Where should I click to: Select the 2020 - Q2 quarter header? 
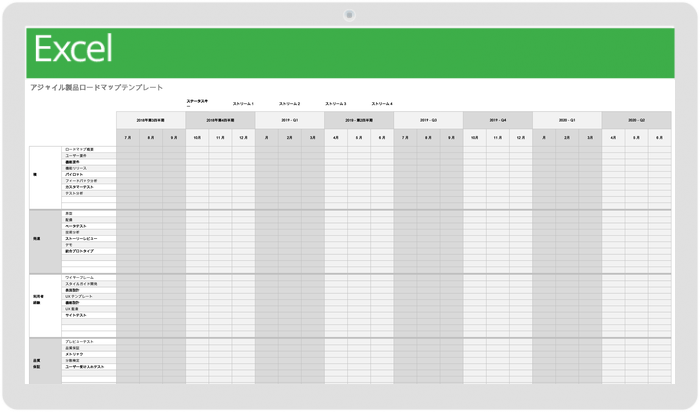636,120
